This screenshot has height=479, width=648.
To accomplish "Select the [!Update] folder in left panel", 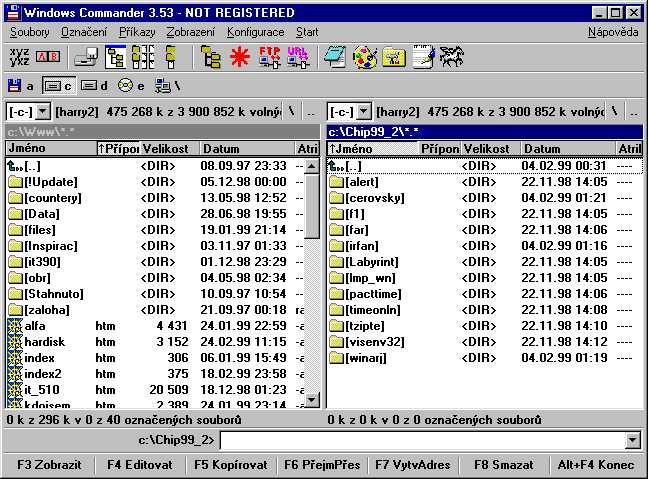I will coord(156,182).
